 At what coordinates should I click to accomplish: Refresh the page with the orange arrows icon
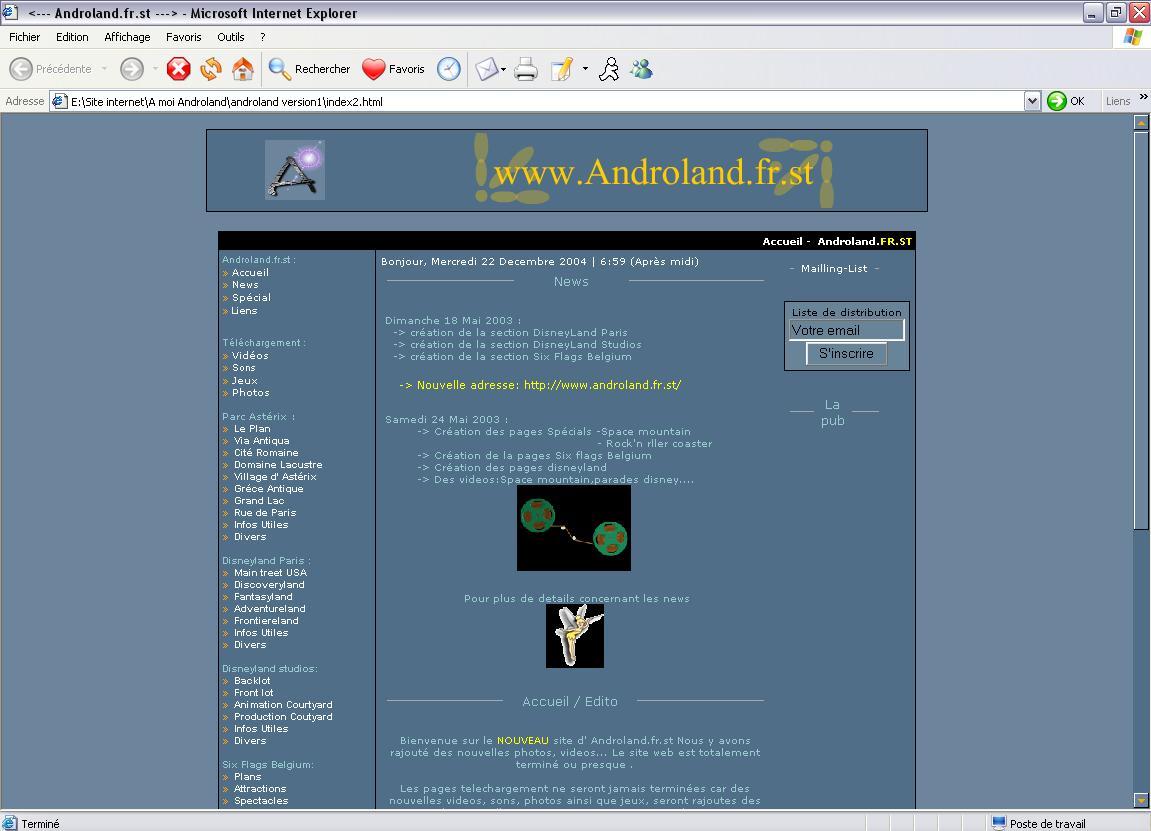tap(211, 69)
